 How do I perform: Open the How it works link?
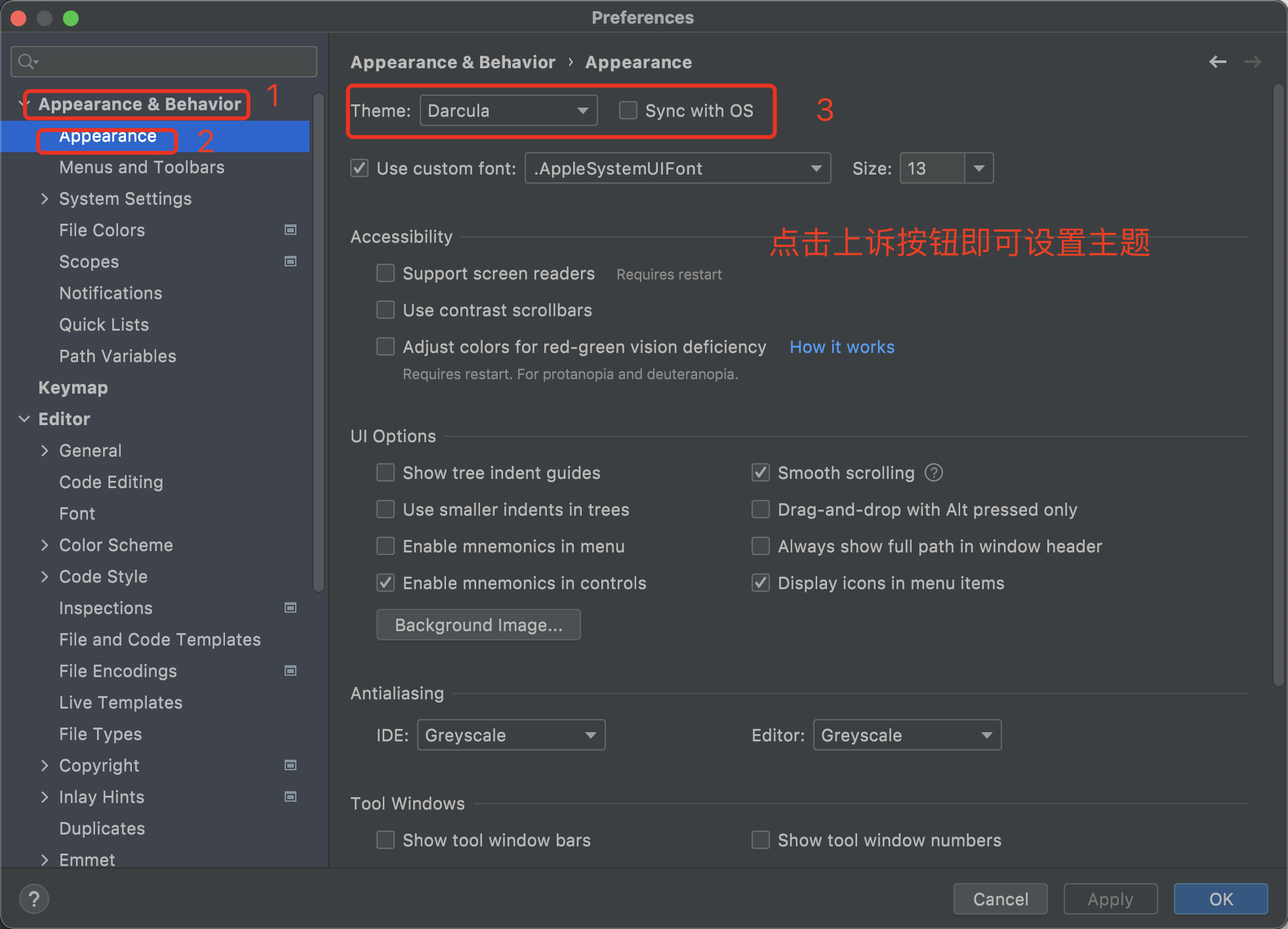pyautogui.click(x=841, y=346)
